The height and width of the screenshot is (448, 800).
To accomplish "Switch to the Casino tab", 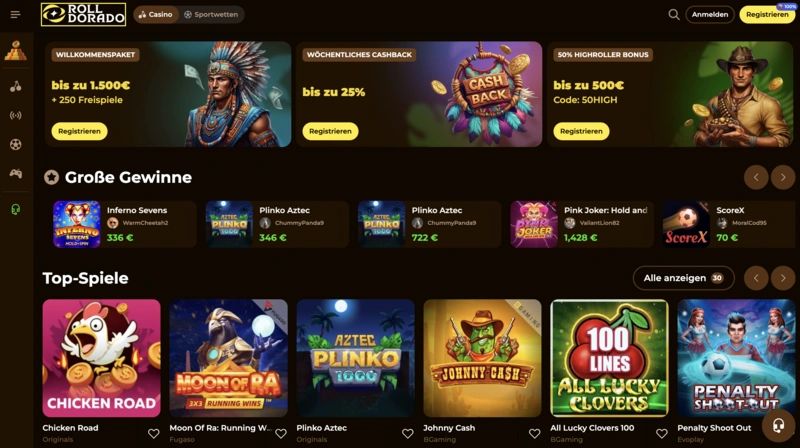I will point(156,15).
